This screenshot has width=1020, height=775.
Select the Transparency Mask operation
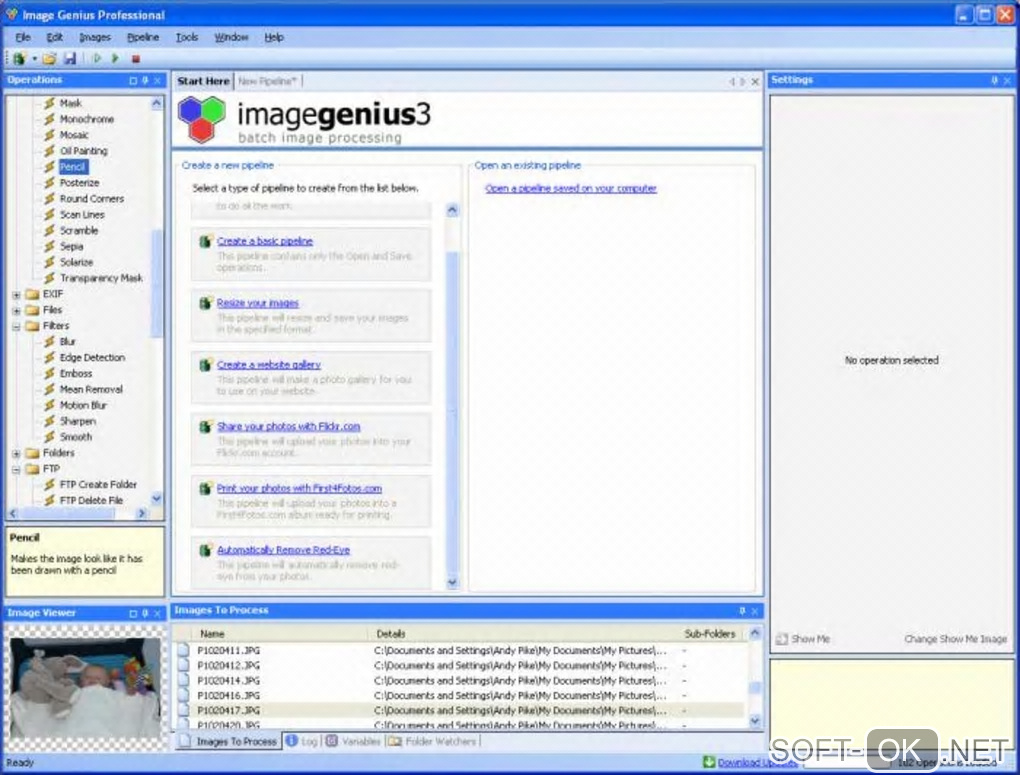tap(101, 278)
